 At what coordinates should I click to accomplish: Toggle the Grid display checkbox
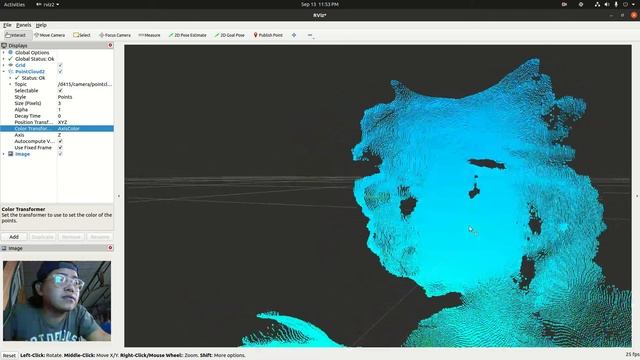tap(60, 65)
